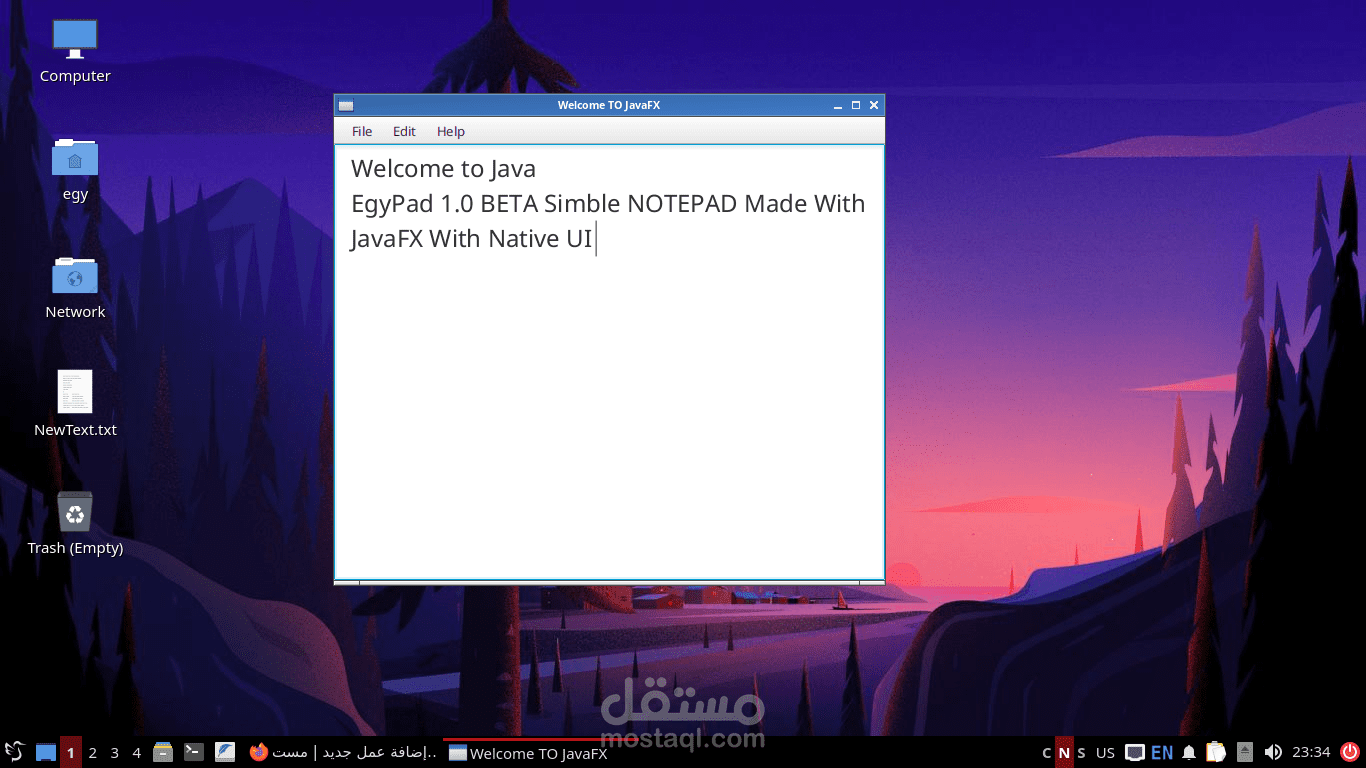Select the Computer desktop icon
Screen dimensions: 1366x768
click(x=75, y=51)
